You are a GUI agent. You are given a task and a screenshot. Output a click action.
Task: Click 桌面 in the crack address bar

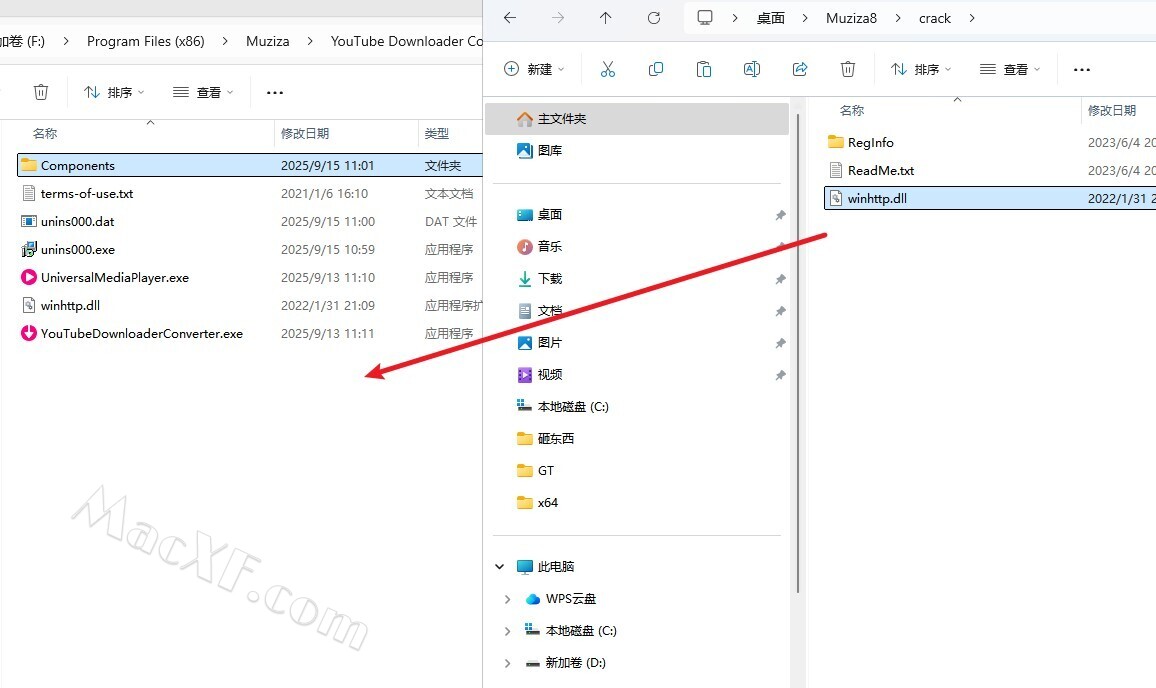tap(770, 18)
